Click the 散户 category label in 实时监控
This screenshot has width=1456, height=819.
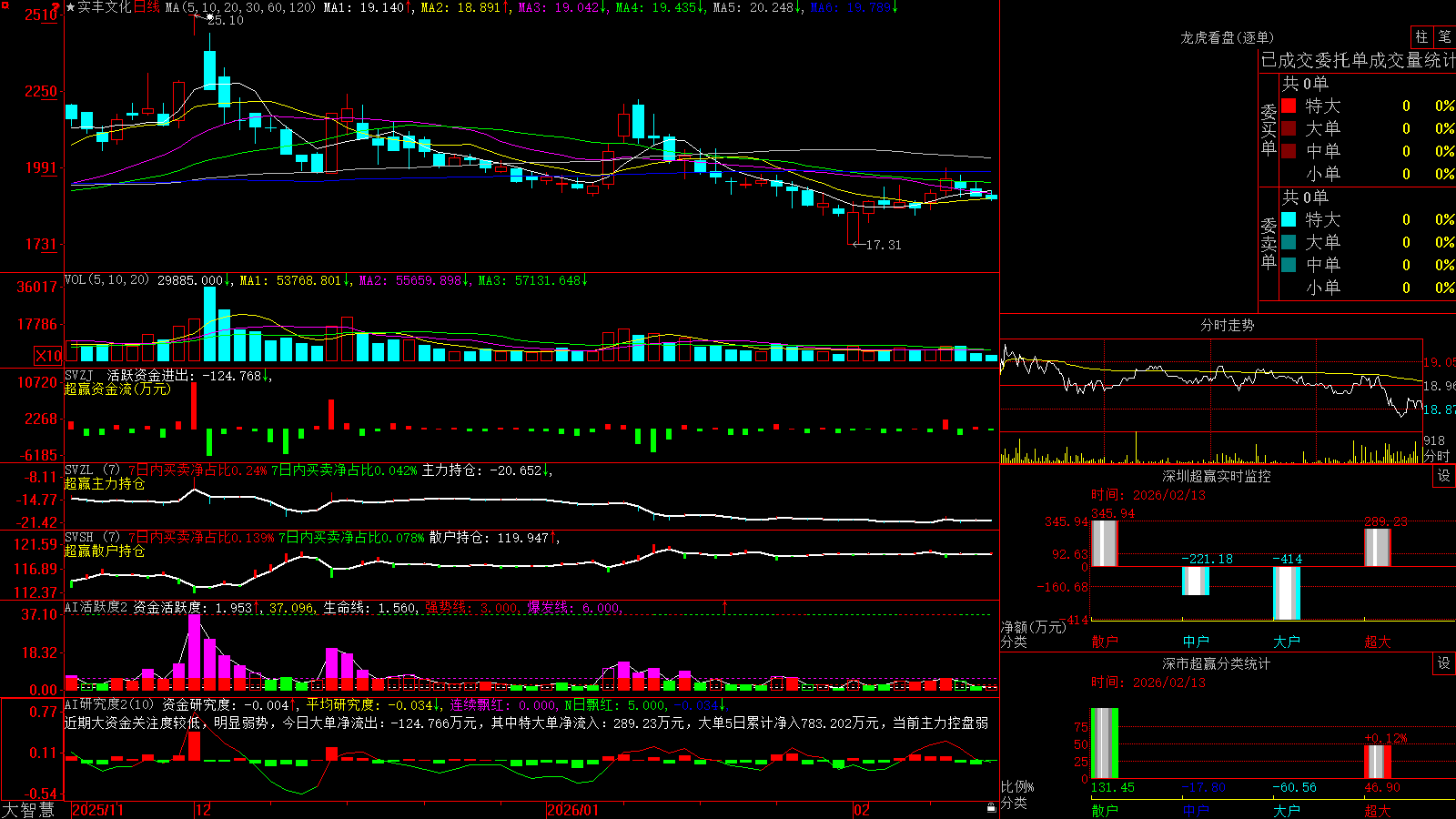pos(1104,642)
